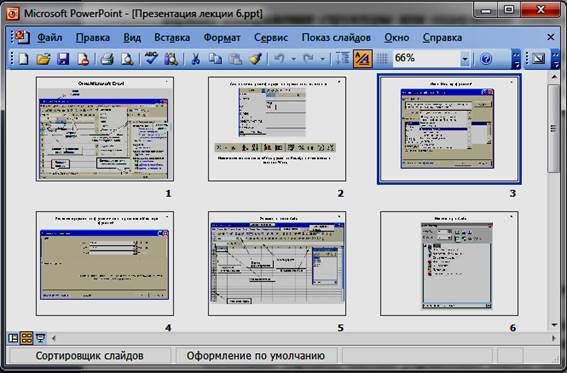
Task: Select slide 1 thumbnail
Action: [105, 129]
